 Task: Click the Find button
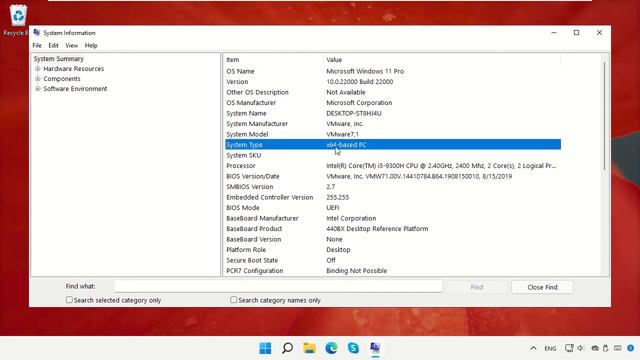[476, 287]
